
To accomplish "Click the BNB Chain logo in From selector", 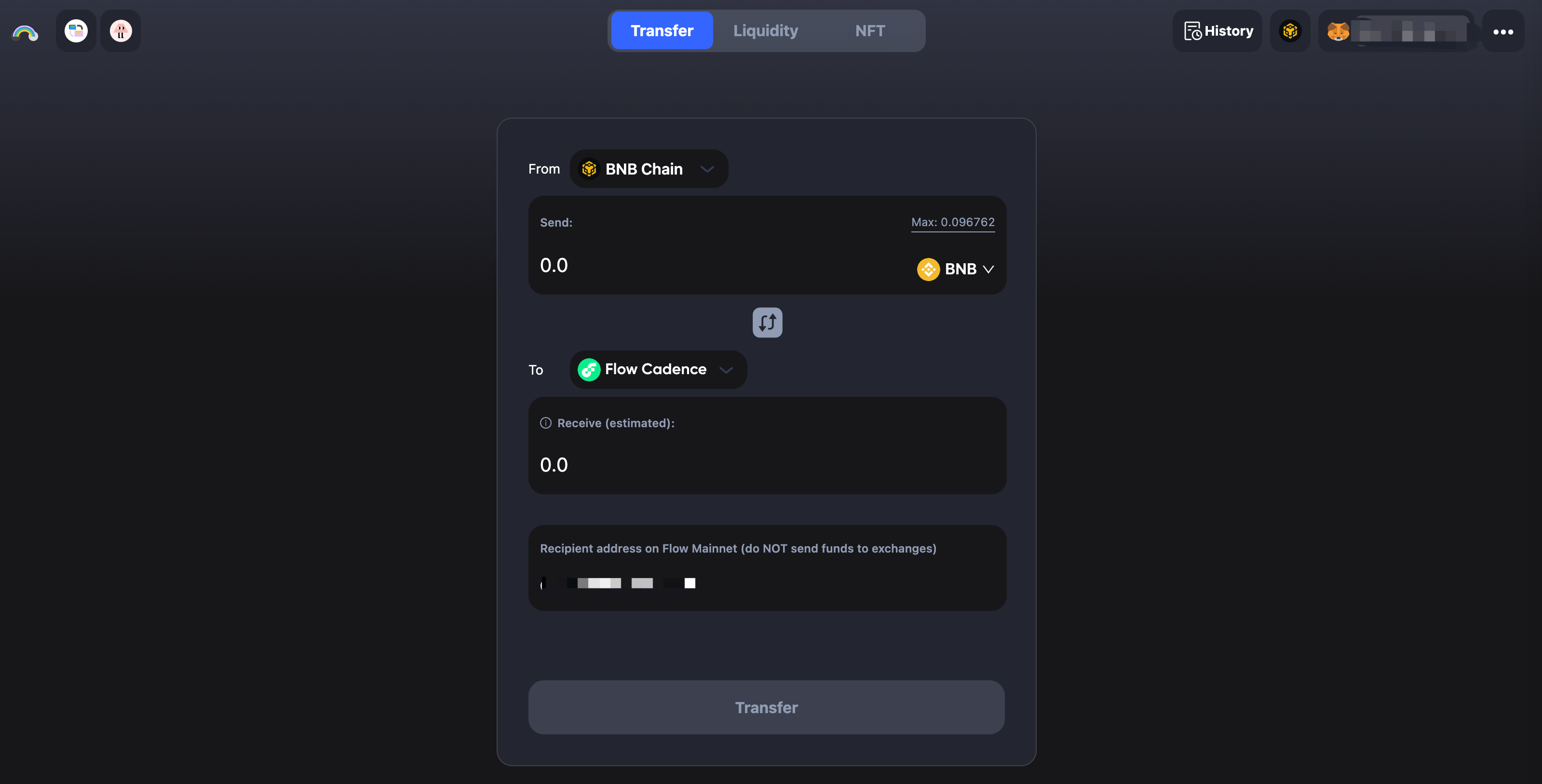I will (x=589, y=169).
